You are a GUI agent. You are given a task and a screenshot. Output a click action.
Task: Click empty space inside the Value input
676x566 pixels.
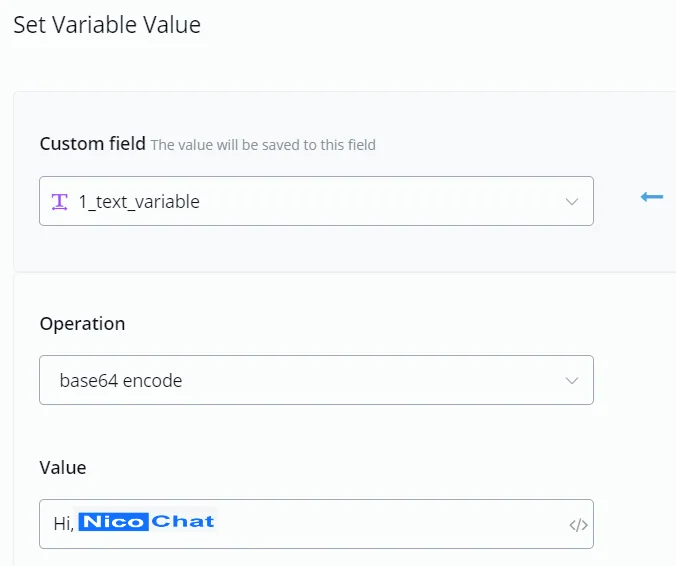click(388, 524)
